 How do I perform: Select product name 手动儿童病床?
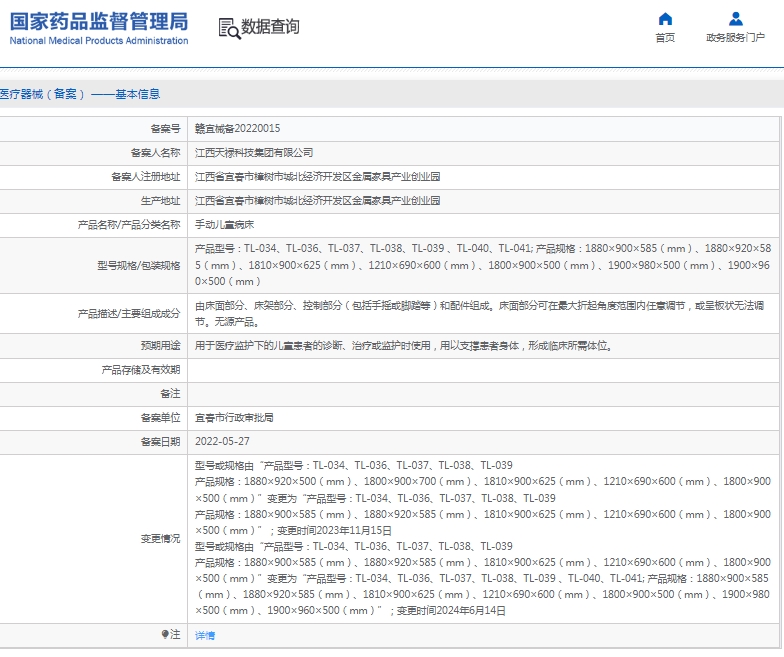coord(224,224)
